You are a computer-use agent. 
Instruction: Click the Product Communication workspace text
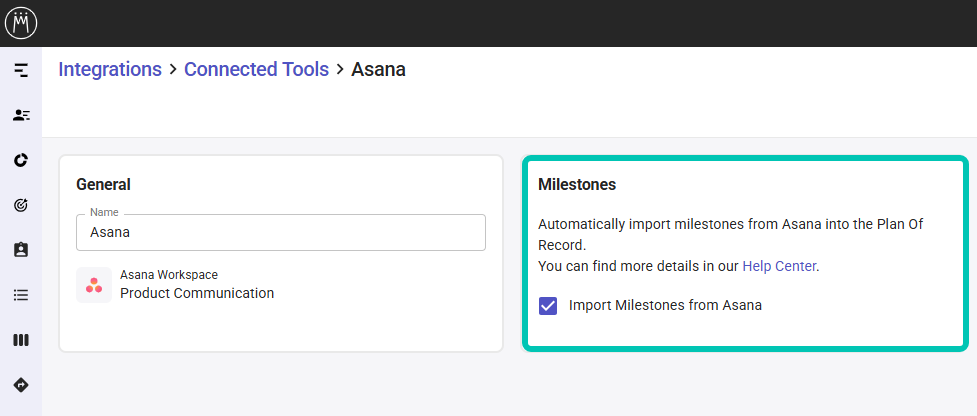197,293
